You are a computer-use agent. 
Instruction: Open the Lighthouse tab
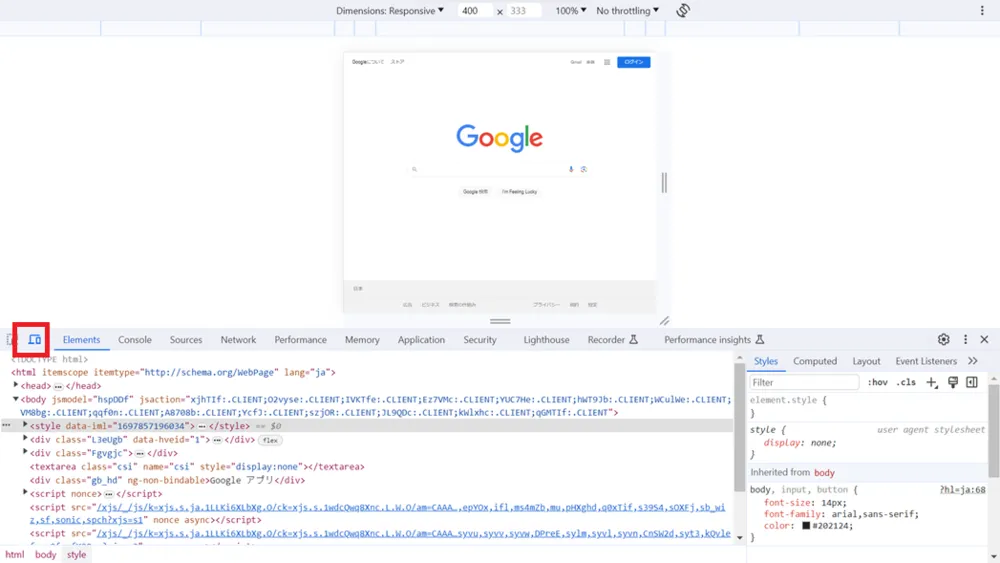(546, 340)
